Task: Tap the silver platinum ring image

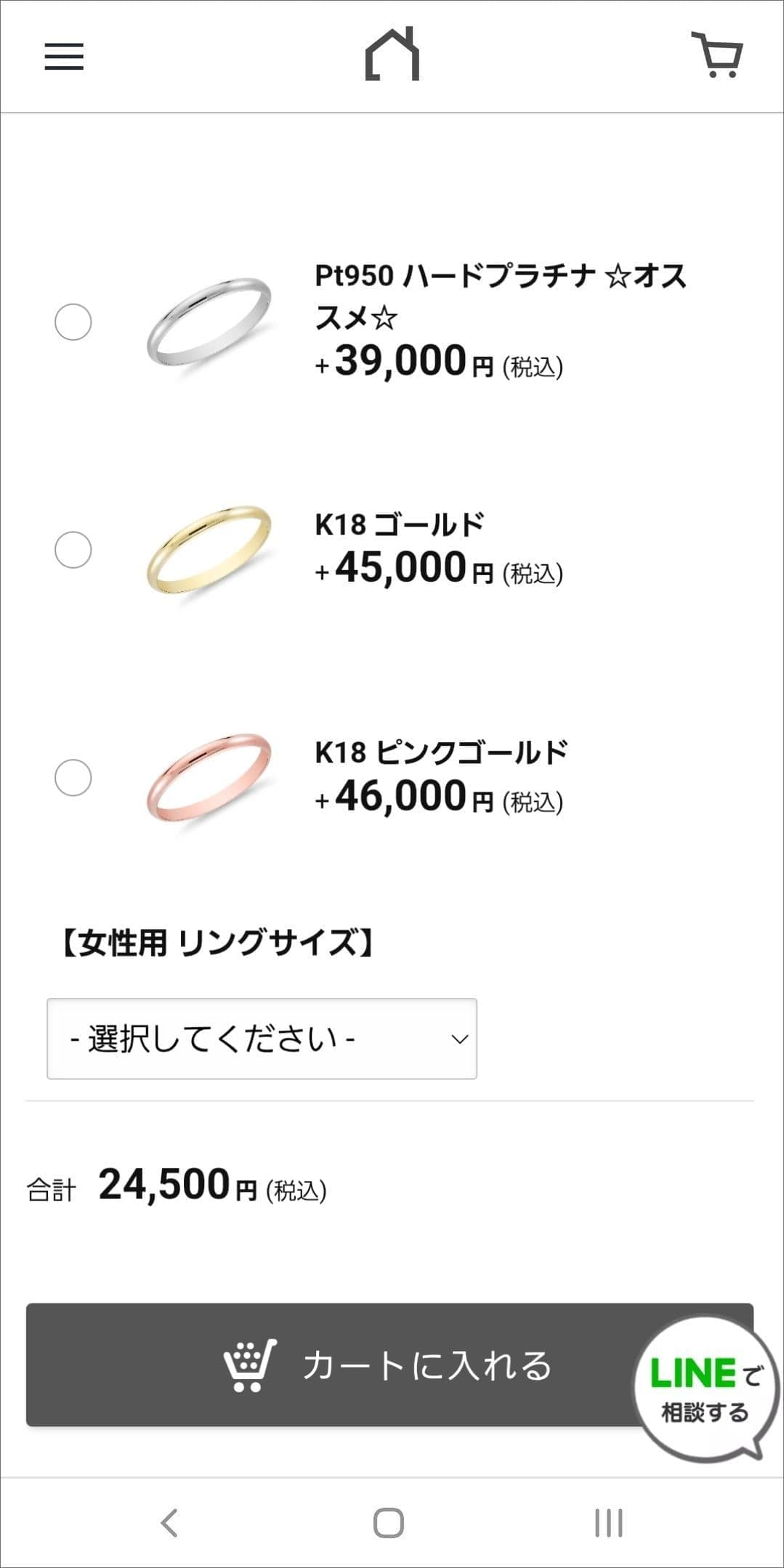Action: pos(209,321)
